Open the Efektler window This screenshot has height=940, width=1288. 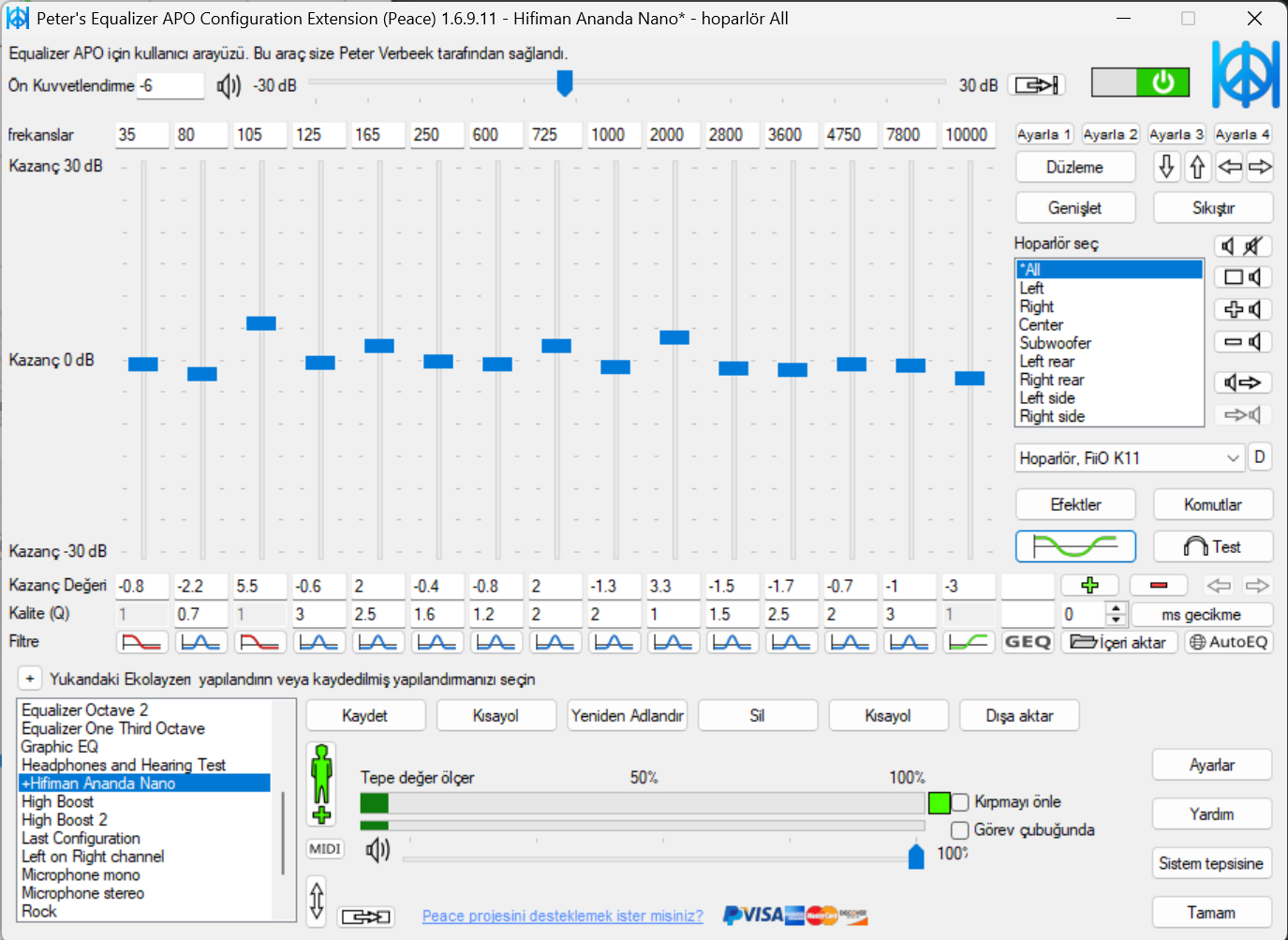coord(1075,504)
